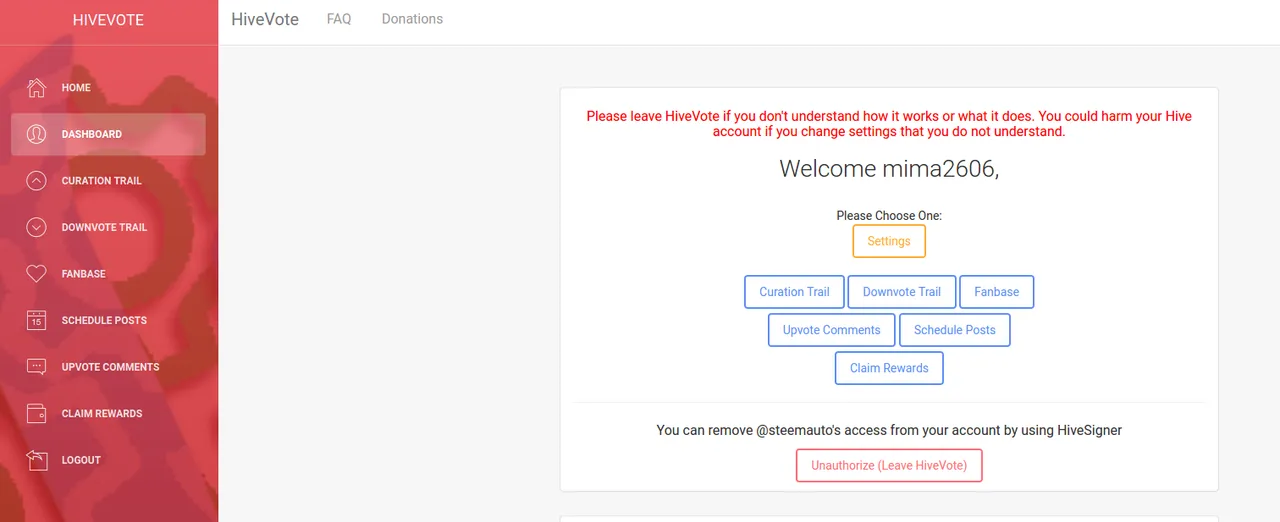Open the Donations link in navbar
Image resolution: width=1280 pixels, height=522 pixels.
coord(412,19)
